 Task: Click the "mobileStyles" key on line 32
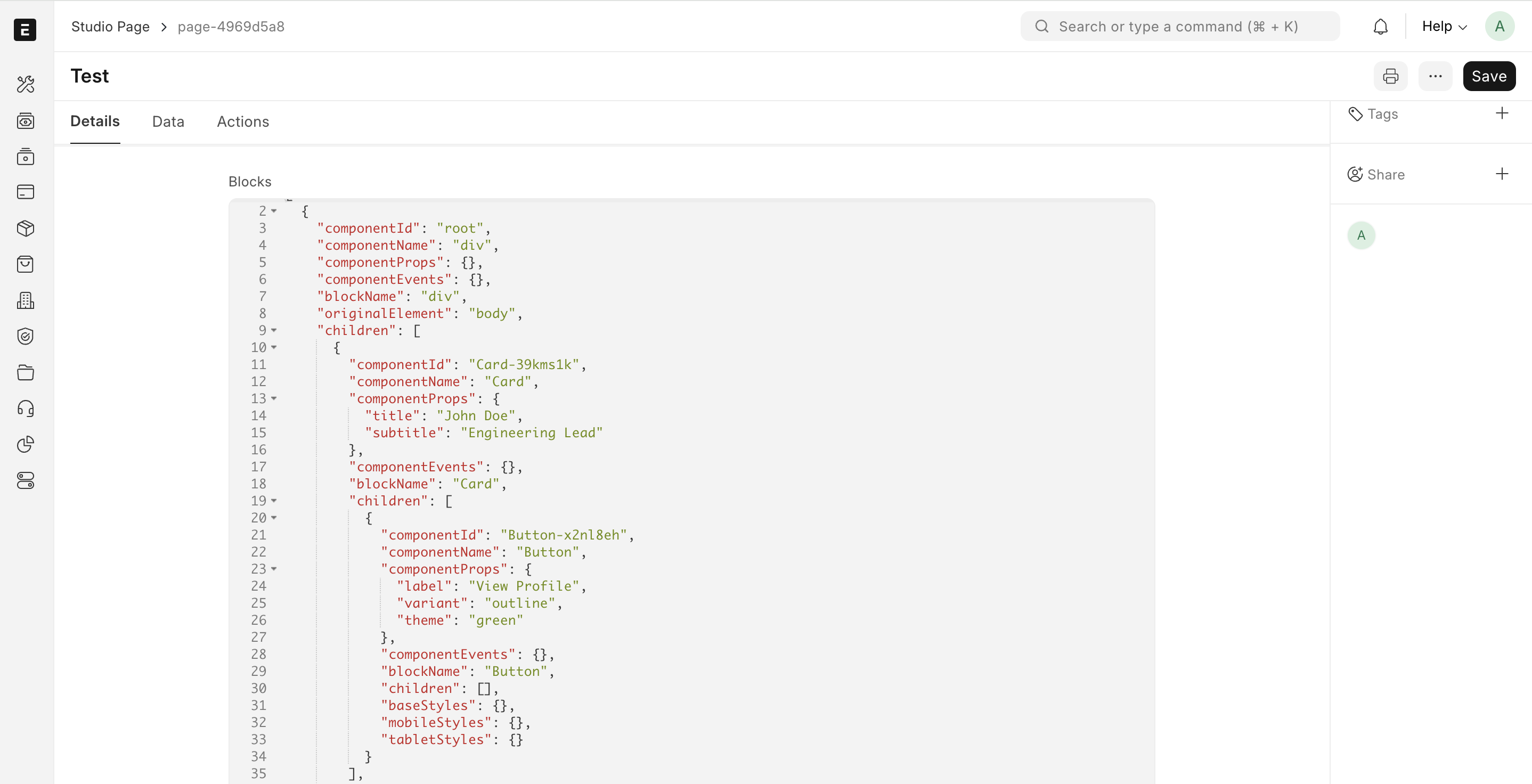point(436,723)
